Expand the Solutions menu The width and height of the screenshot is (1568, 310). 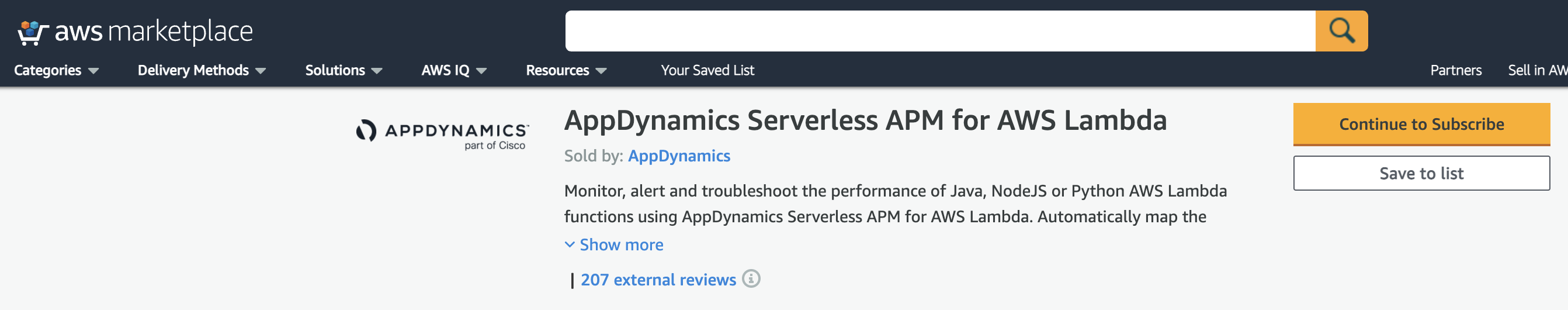tap(344, 70)
